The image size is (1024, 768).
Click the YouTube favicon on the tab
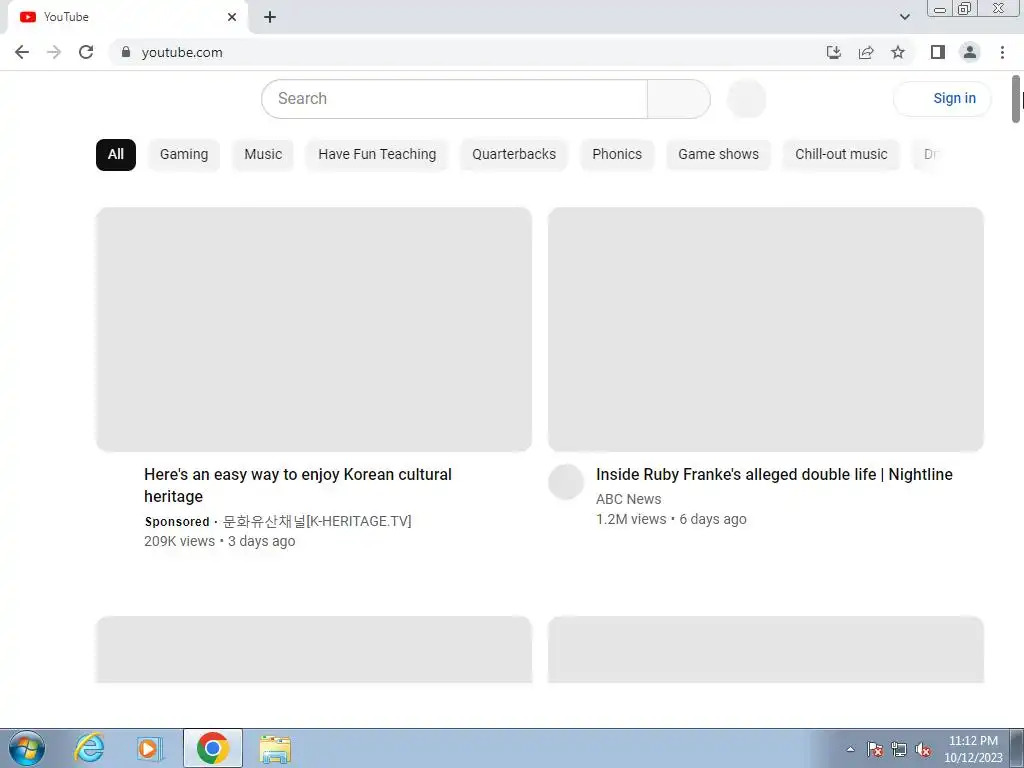click(x=27, y=17)
